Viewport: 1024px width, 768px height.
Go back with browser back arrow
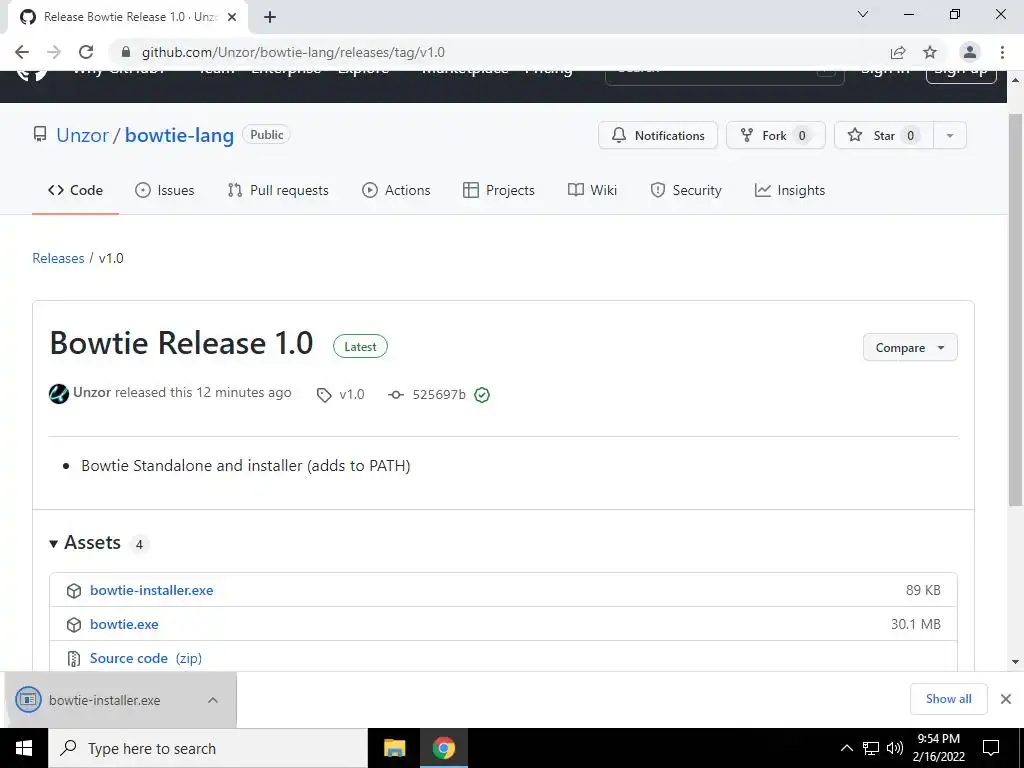pyautogui.click(x=22, y=52)
